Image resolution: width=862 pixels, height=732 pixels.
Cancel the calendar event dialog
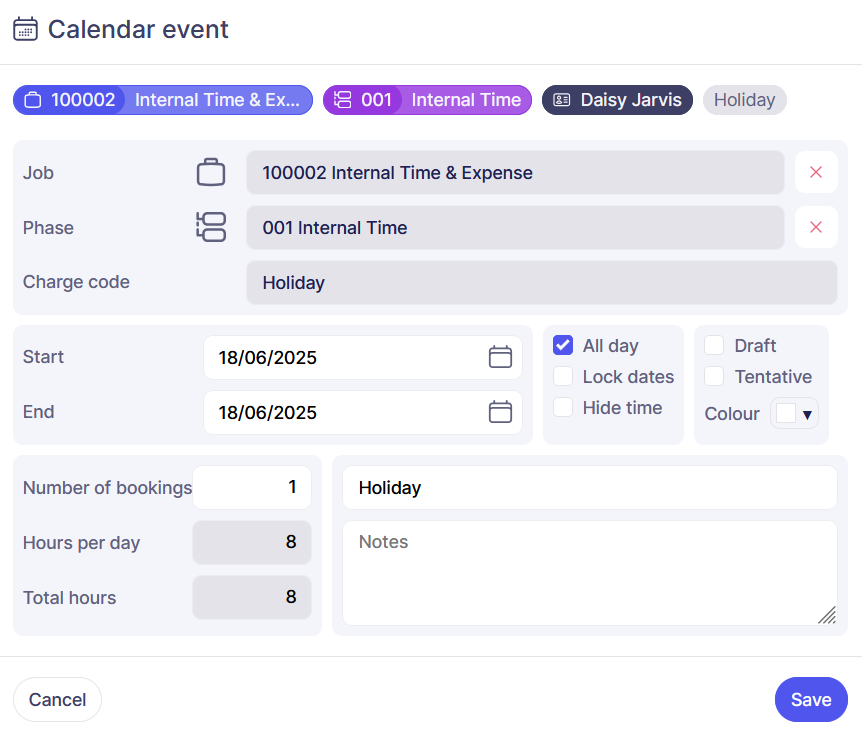57,700
